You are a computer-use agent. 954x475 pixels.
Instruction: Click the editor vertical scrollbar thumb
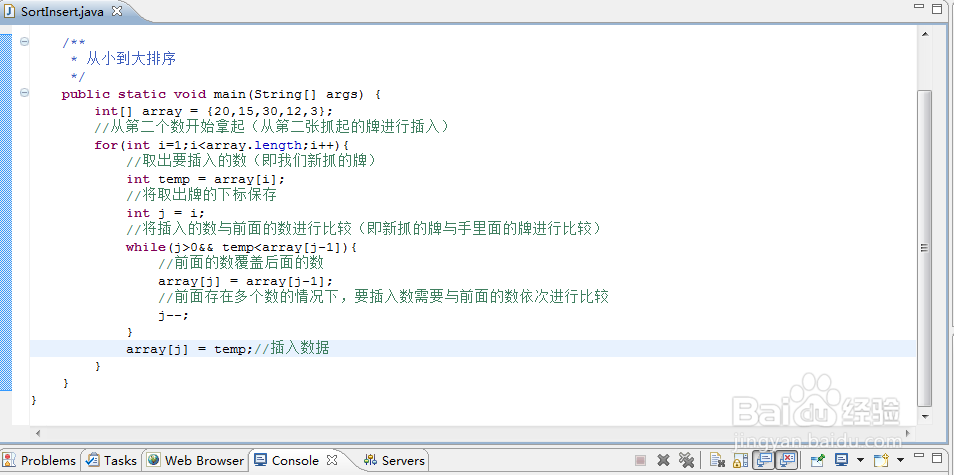pyautogui.click(x=924, y=248)
